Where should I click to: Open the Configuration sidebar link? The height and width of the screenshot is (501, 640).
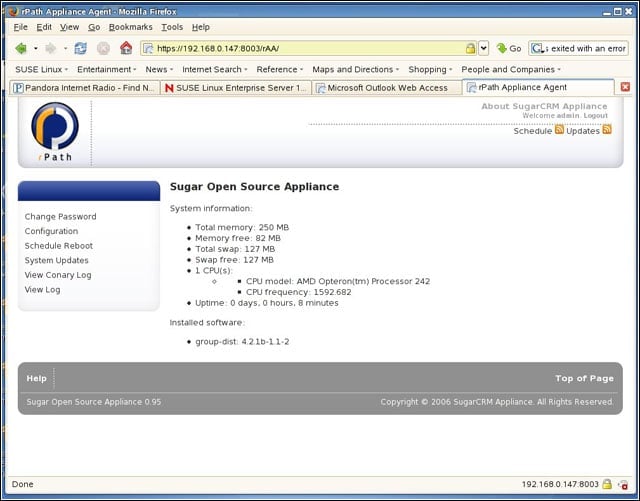pyautogui.click(x=51, y=231)
